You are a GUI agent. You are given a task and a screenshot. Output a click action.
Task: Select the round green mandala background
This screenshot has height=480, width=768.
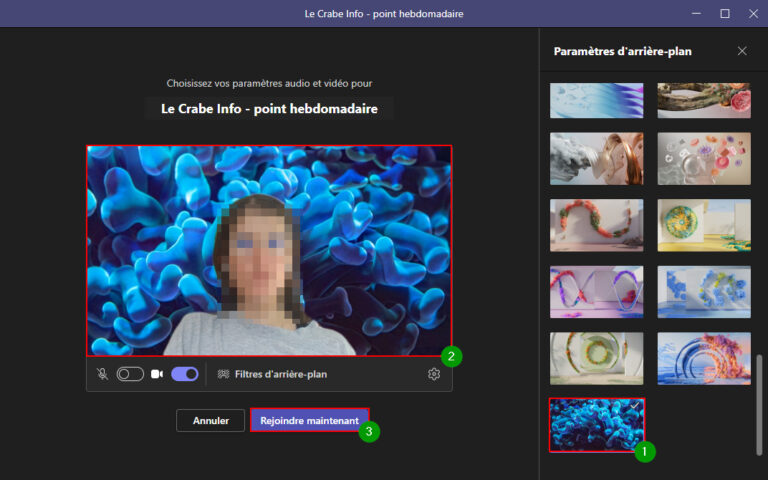(704, 225)
